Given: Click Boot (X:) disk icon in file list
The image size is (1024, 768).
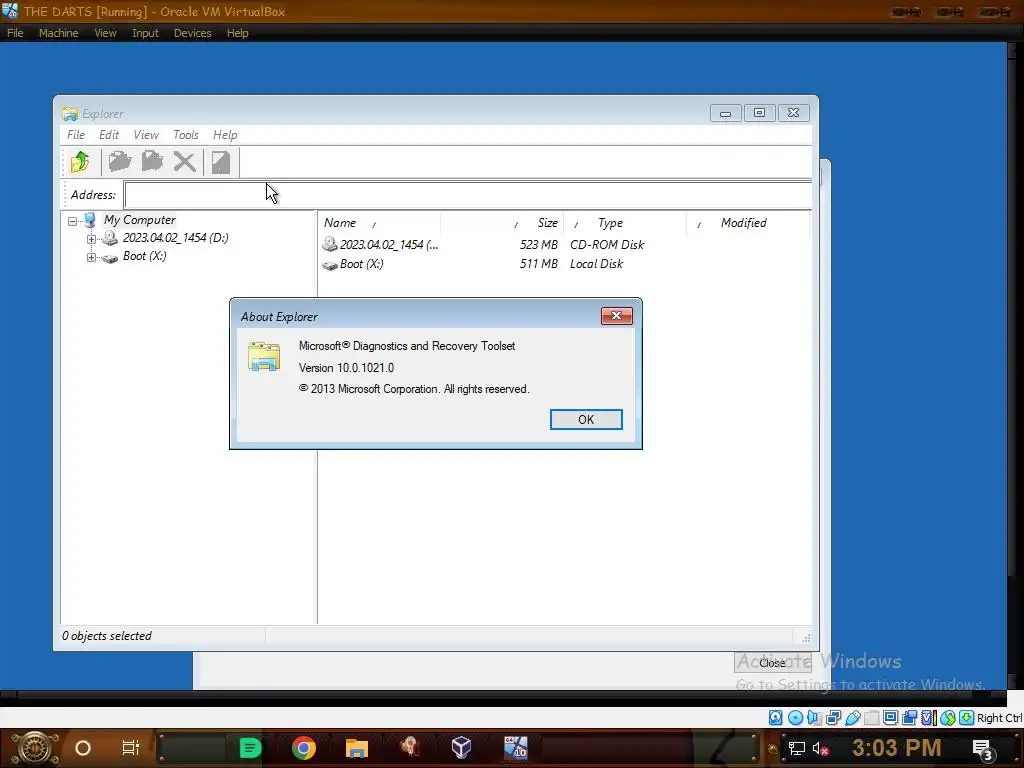Looking at the screenshot, I should point(330,265).
